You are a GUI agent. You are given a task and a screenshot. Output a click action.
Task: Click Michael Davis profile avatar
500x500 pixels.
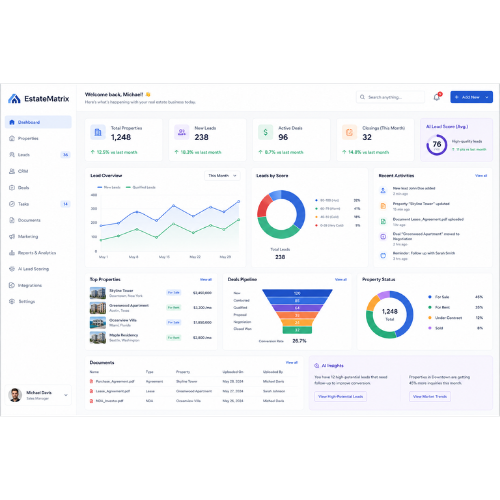pyautogui.click(x=15, y=395)
